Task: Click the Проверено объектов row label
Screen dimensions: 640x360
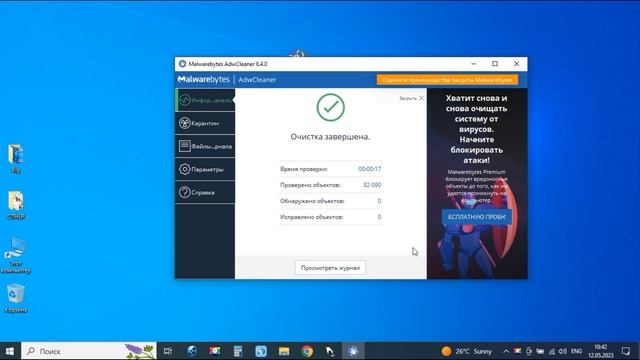Action: (x=310, y=185)
